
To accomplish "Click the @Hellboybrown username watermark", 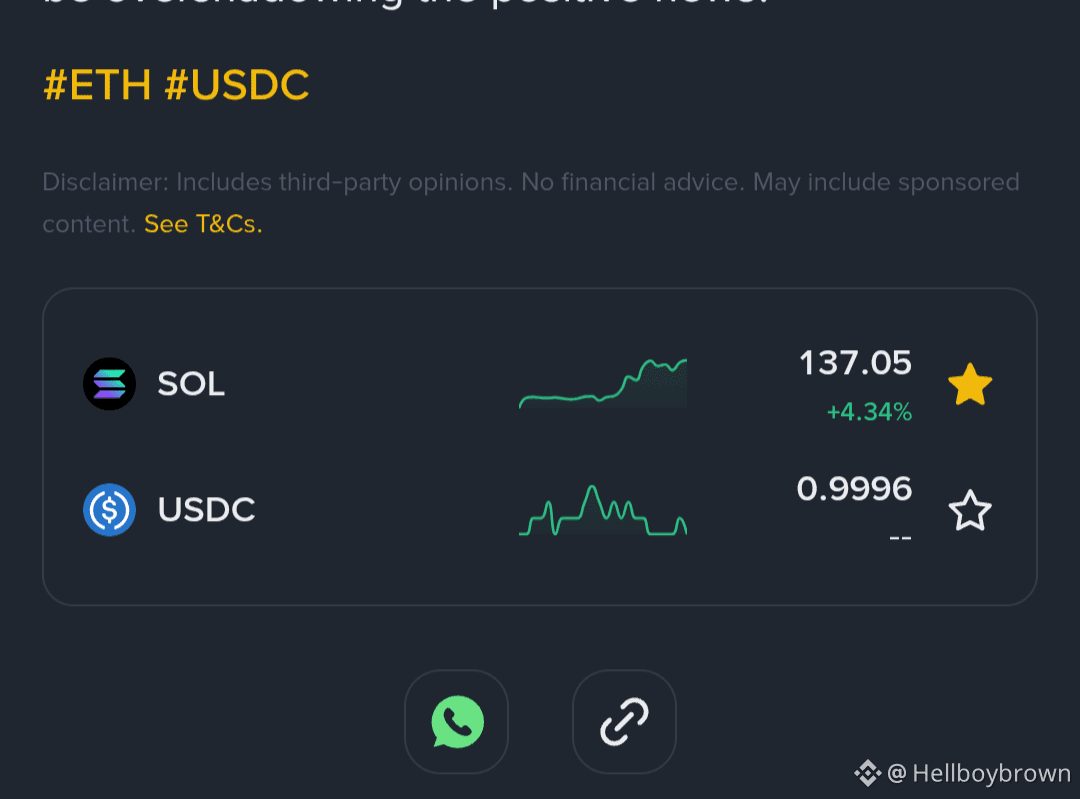I will point(980,773).
